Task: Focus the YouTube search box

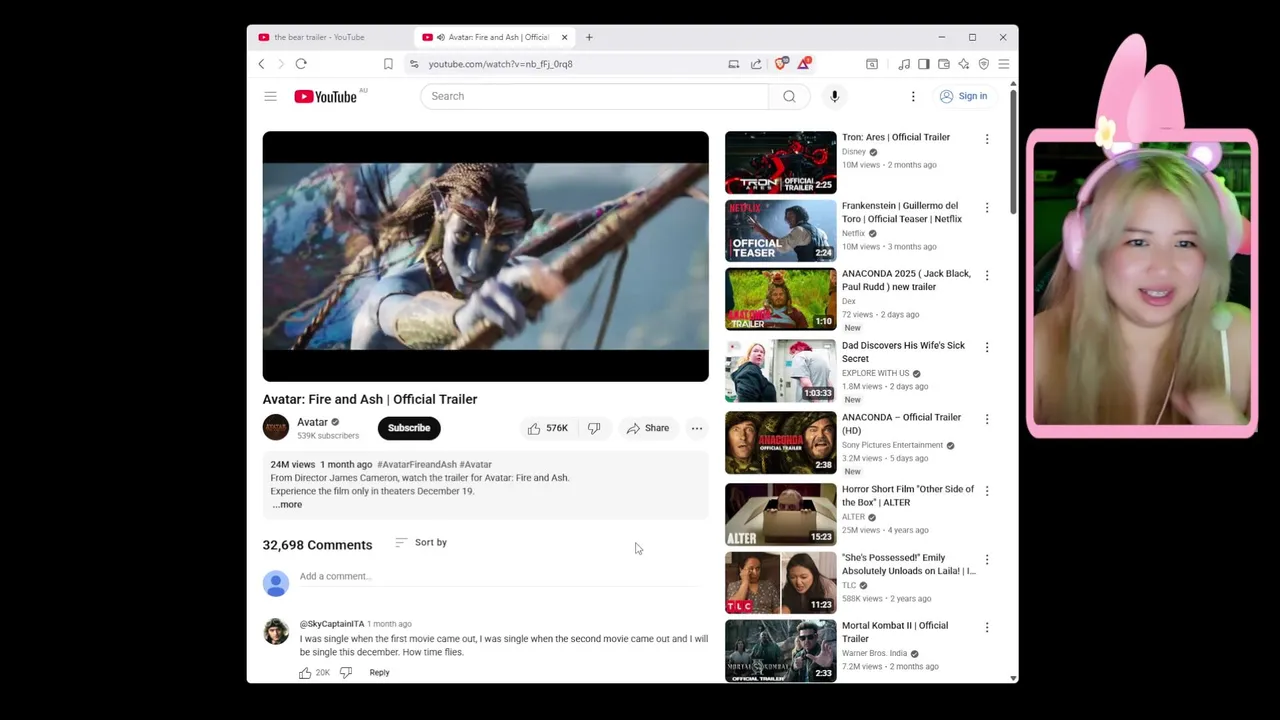Action: tap(595, 96)
